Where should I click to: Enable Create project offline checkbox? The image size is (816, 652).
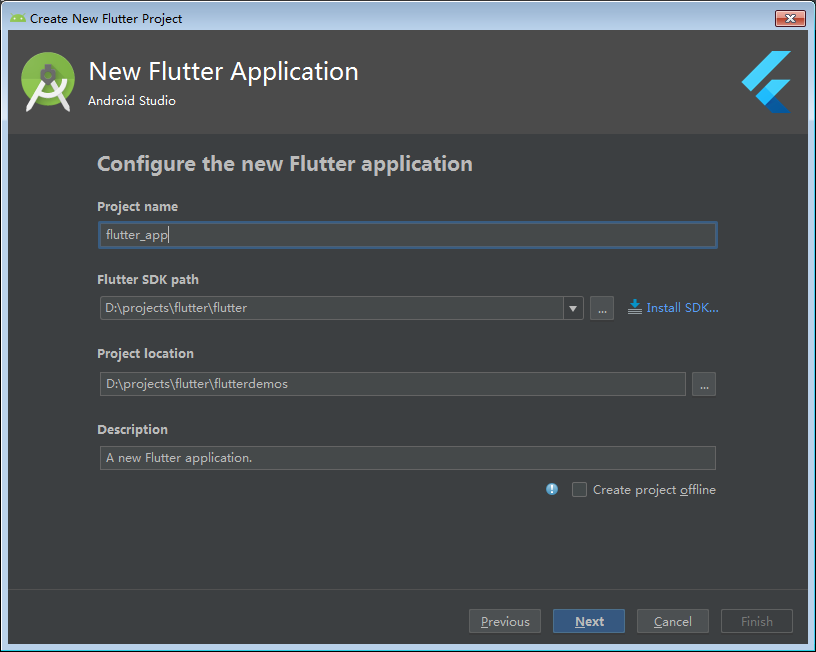pos(579,490)
